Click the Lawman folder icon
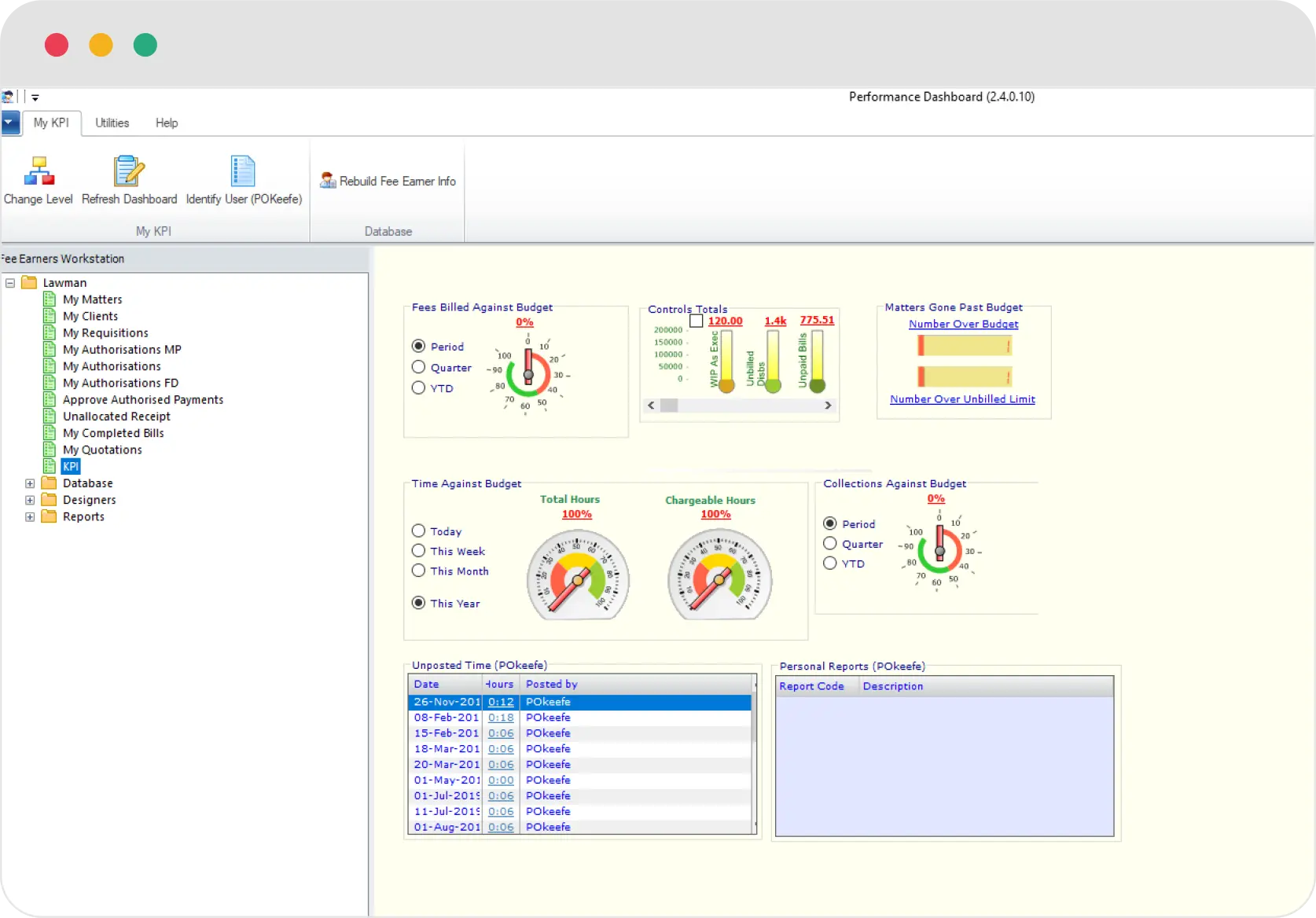The width and height of the screenshot is (1316, 918). [29, 282]
